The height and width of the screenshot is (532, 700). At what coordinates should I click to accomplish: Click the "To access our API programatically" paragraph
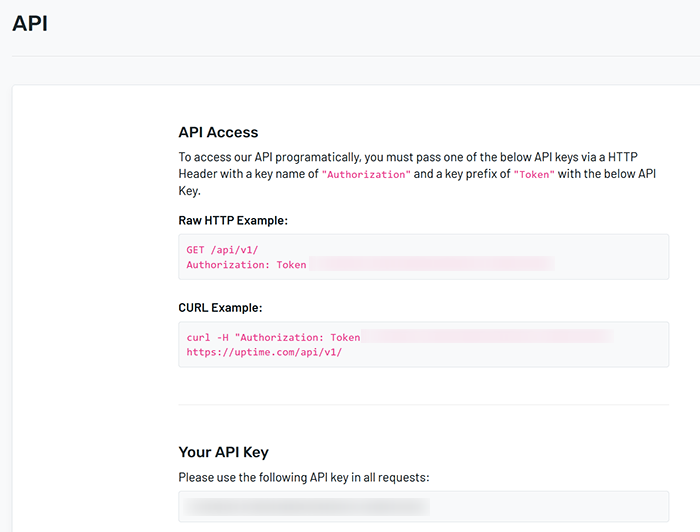pos(417,174)
